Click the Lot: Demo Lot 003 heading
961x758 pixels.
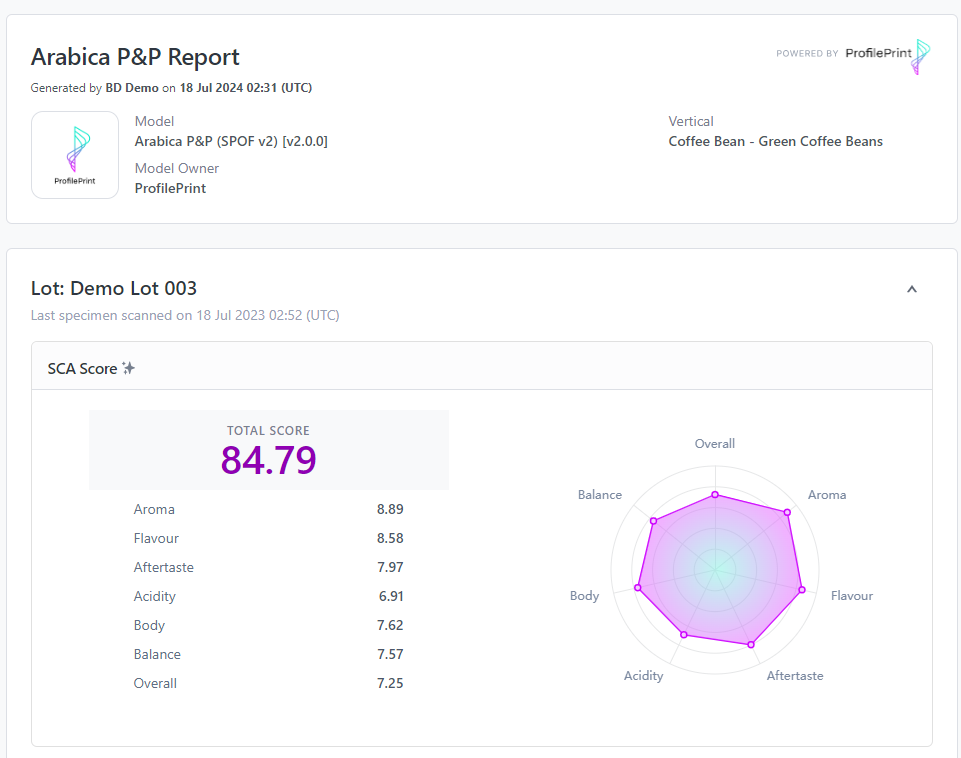coord(114,289)
